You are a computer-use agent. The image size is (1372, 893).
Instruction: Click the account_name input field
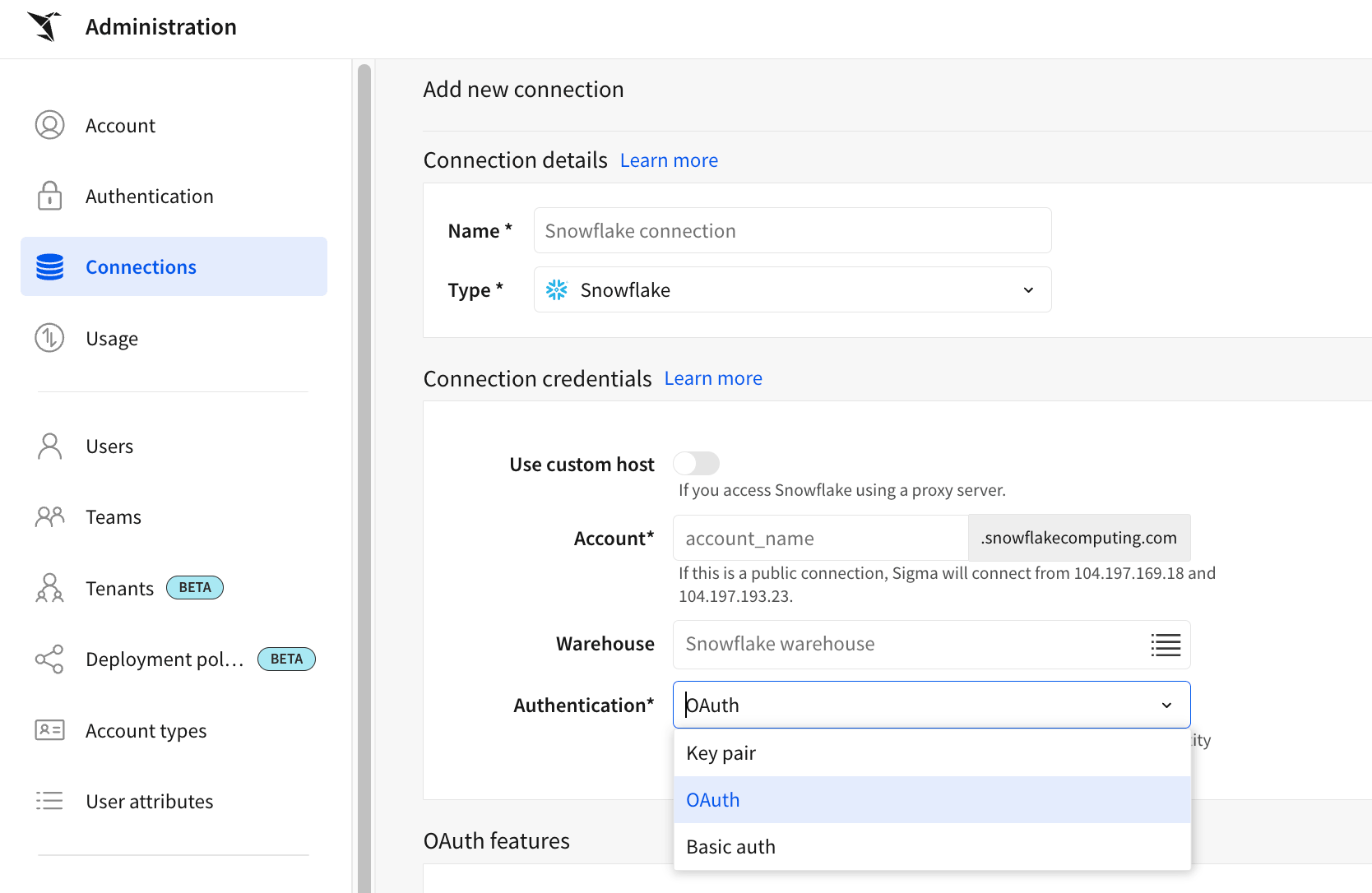(x=819, y=539)
